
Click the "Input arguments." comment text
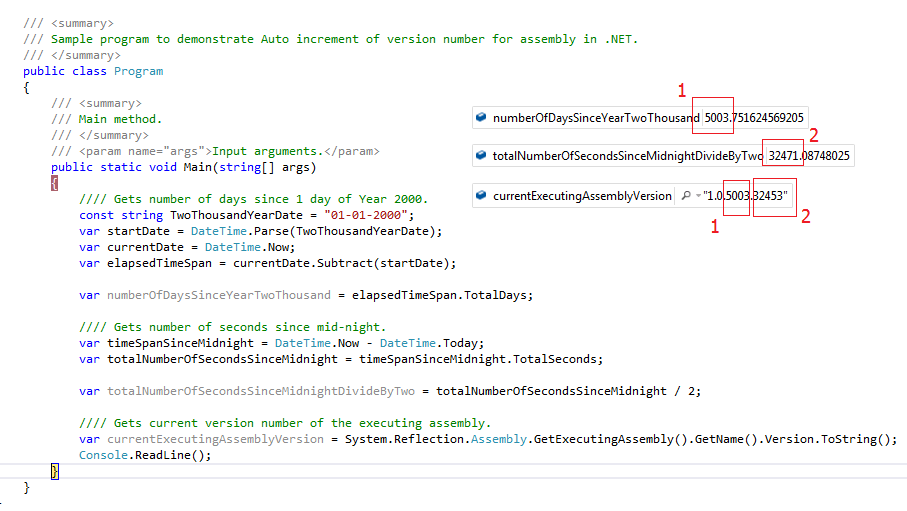[268, 152]
